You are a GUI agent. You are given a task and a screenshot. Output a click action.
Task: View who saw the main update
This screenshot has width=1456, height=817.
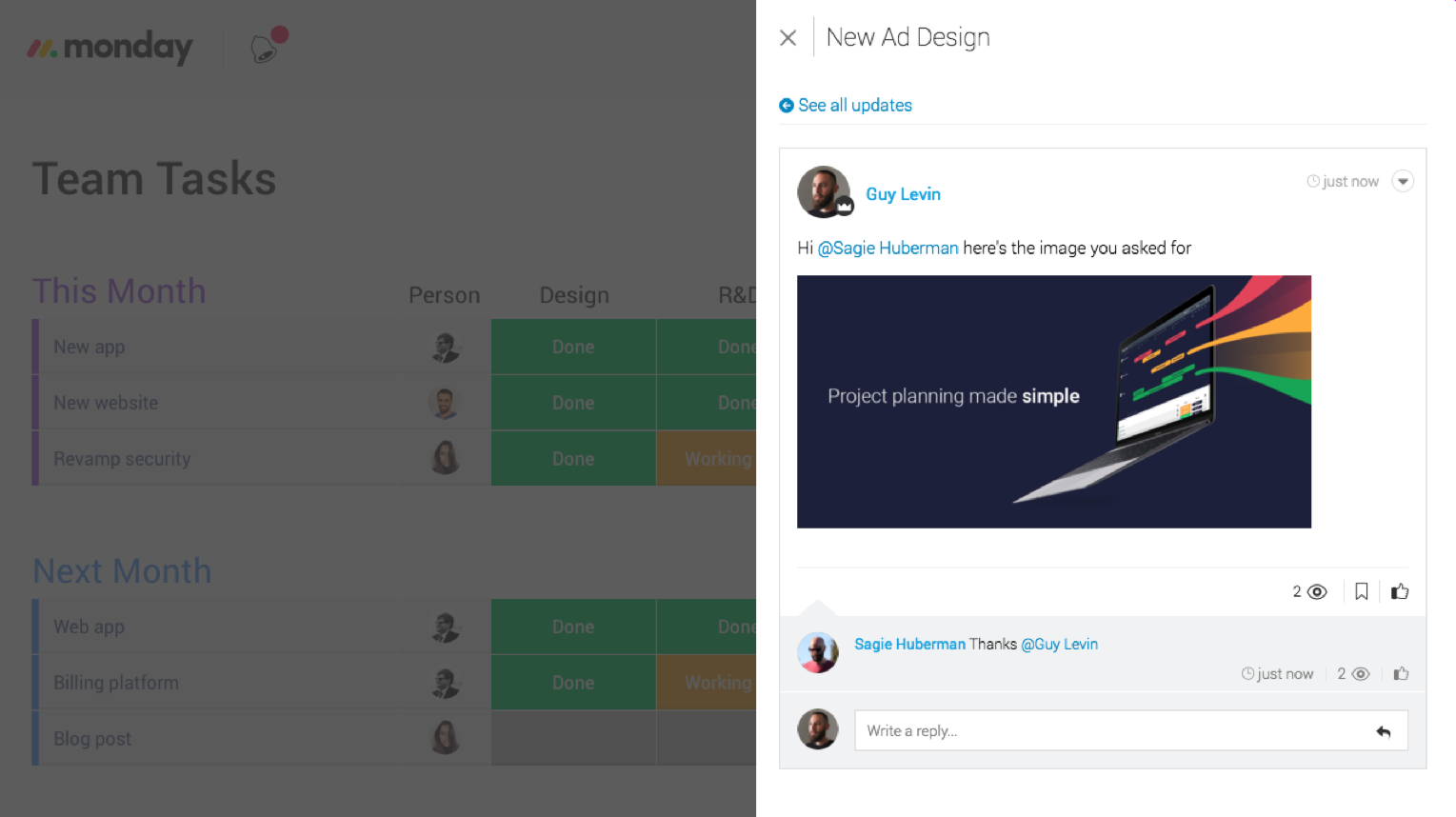click(1310, 592)
